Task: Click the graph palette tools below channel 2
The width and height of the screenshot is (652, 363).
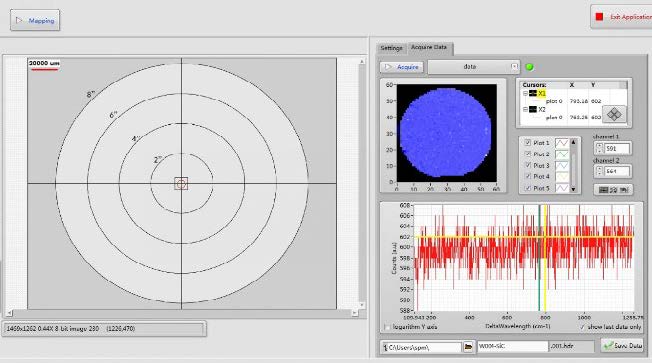Action: 613,190
